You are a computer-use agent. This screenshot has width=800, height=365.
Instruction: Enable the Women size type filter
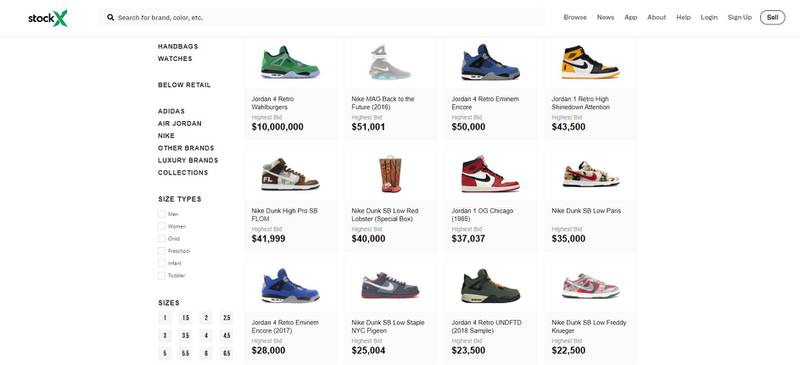pos(162,227)
